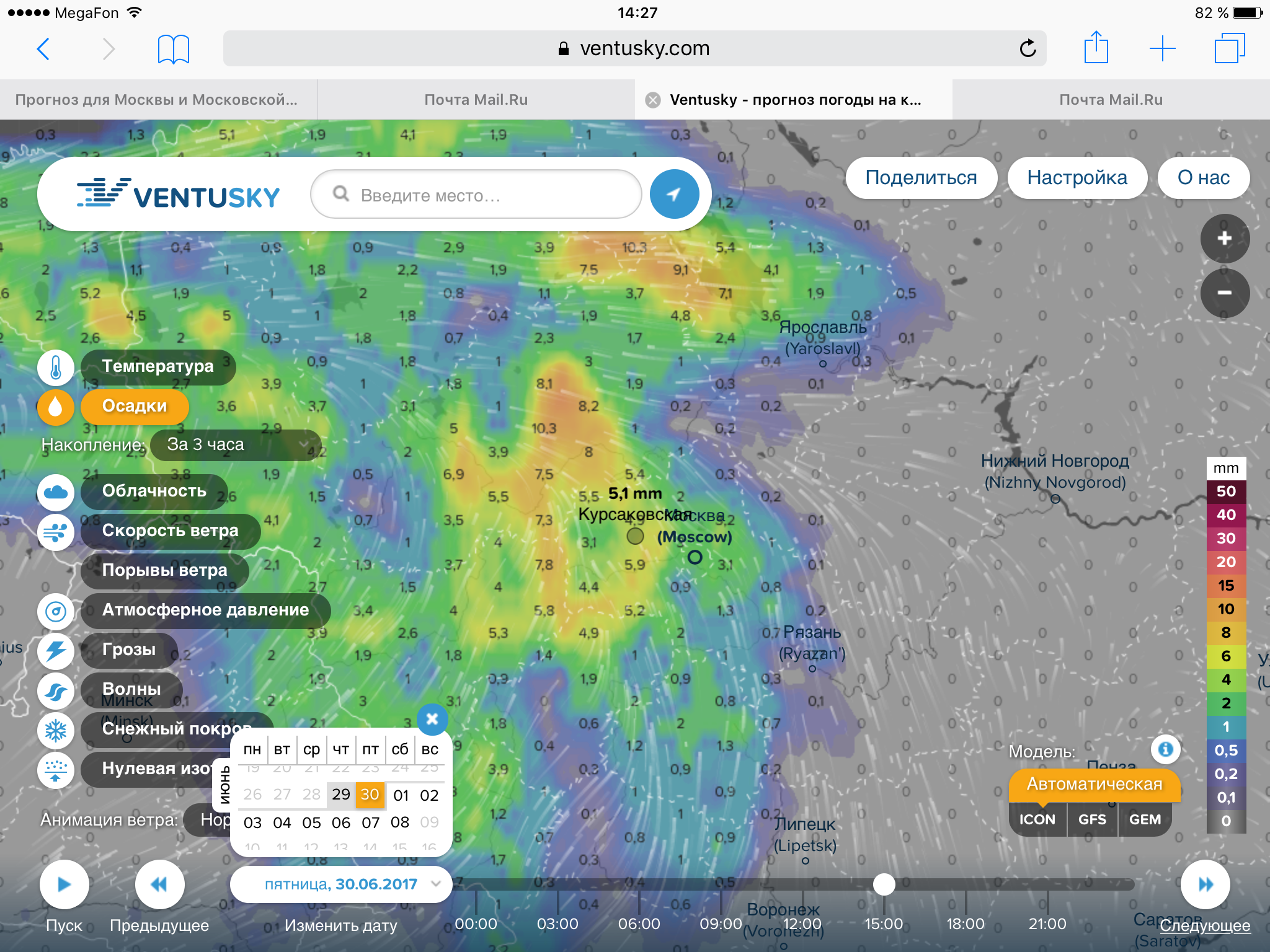Viewport: 1270px width, 952px height.
Task: Click the lightning Грозы layer icon
Action: 56,650
